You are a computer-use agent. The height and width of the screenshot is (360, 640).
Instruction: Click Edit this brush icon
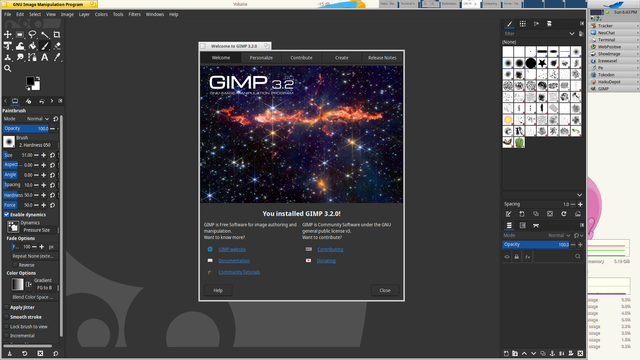(x=508, y=214)
